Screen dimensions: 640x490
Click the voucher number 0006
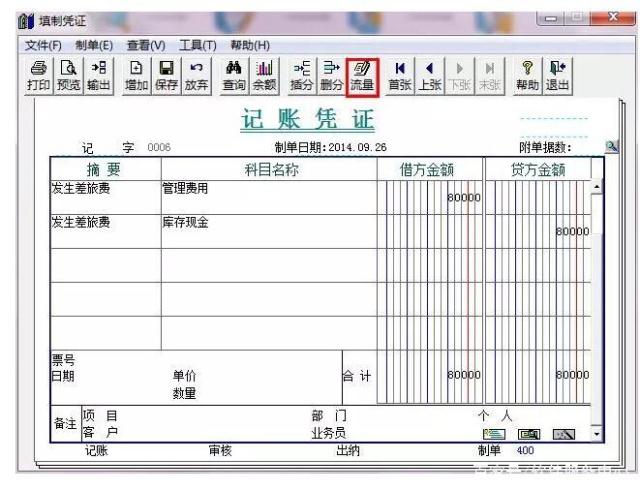tap(159, 147)
